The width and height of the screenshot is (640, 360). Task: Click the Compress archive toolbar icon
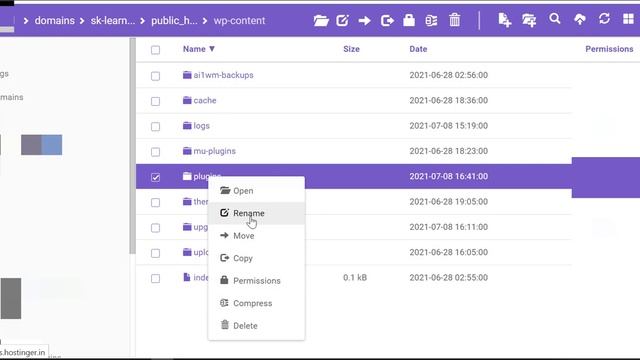431,20
